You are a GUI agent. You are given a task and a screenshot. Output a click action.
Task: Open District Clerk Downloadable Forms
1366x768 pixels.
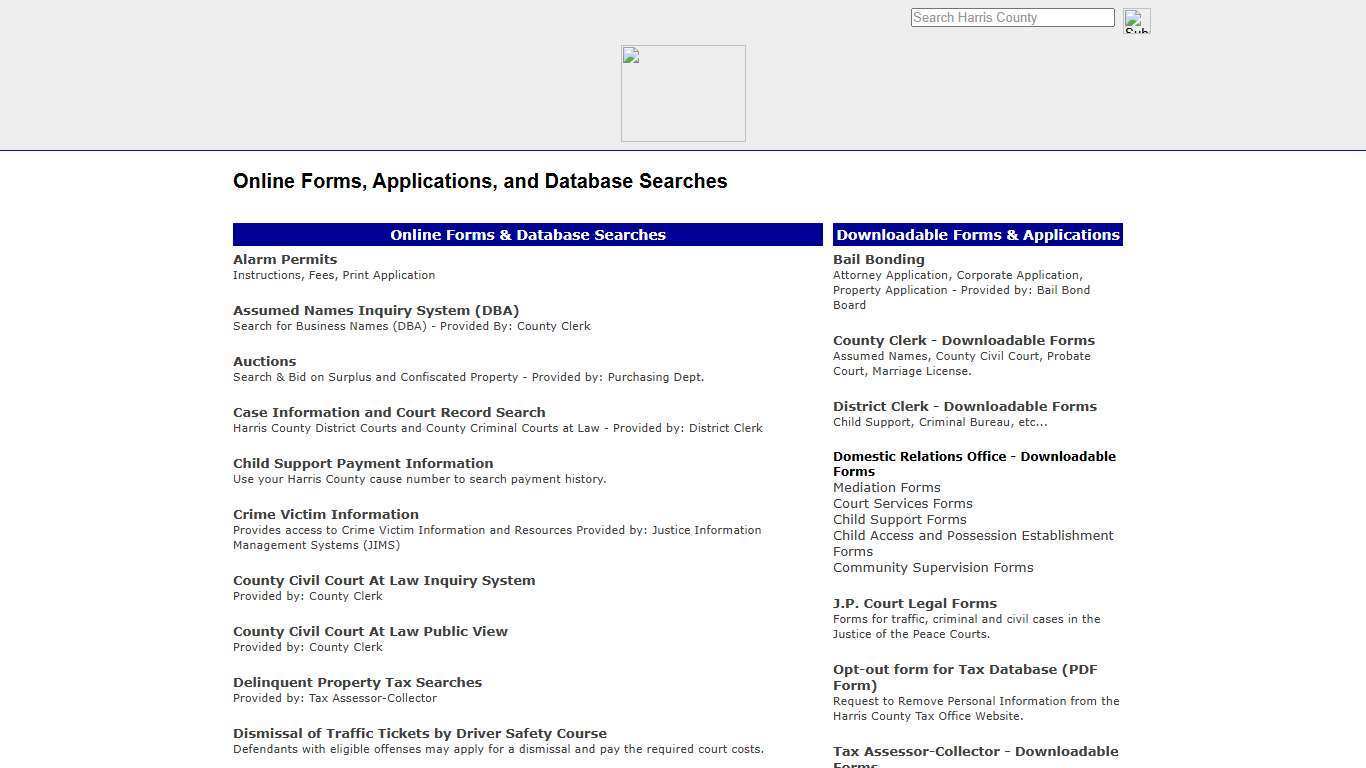[964, 406]
